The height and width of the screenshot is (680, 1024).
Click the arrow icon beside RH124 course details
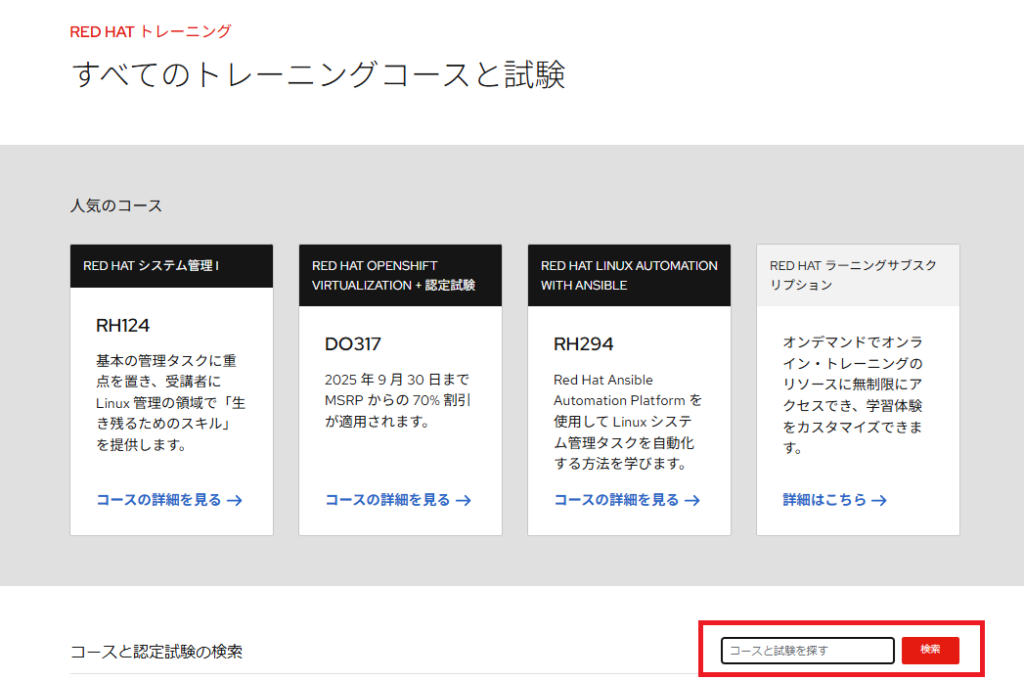click(x=235, y=500)
